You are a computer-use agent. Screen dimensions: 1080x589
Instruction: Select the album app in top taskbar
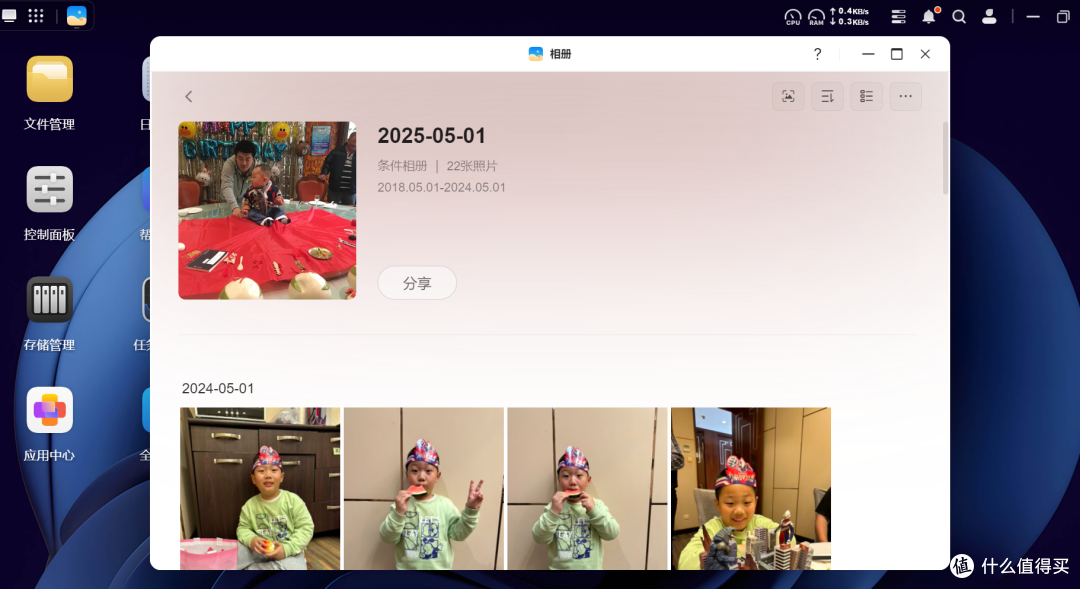[76, 16]
